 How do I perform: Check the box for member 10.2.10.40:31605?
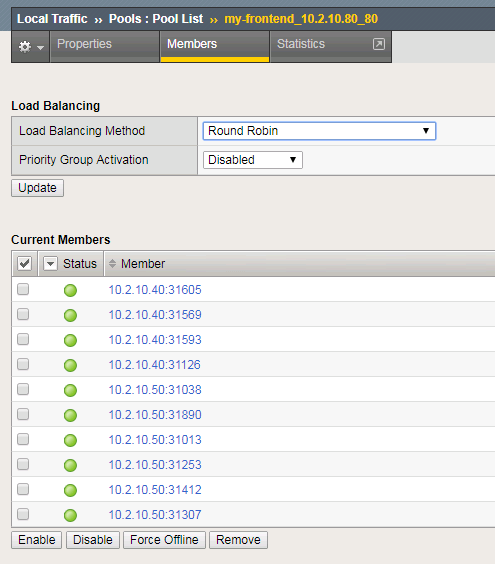coord(23,289)
